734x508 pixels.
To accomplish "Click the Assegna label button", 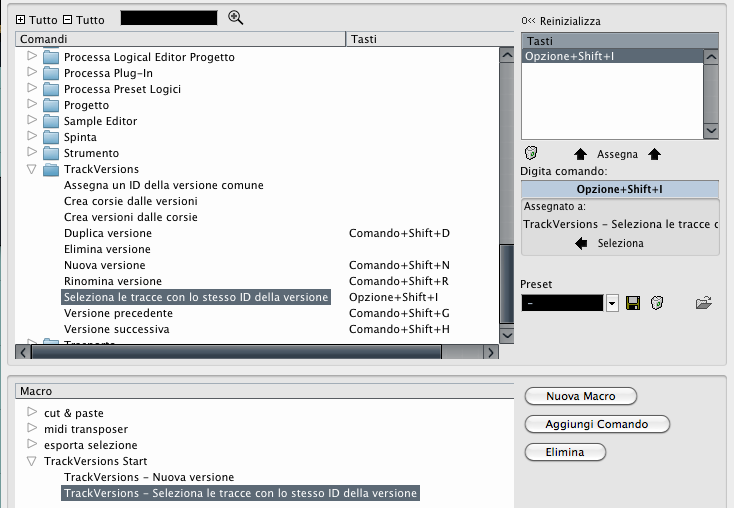I will [x=617, y=154].
